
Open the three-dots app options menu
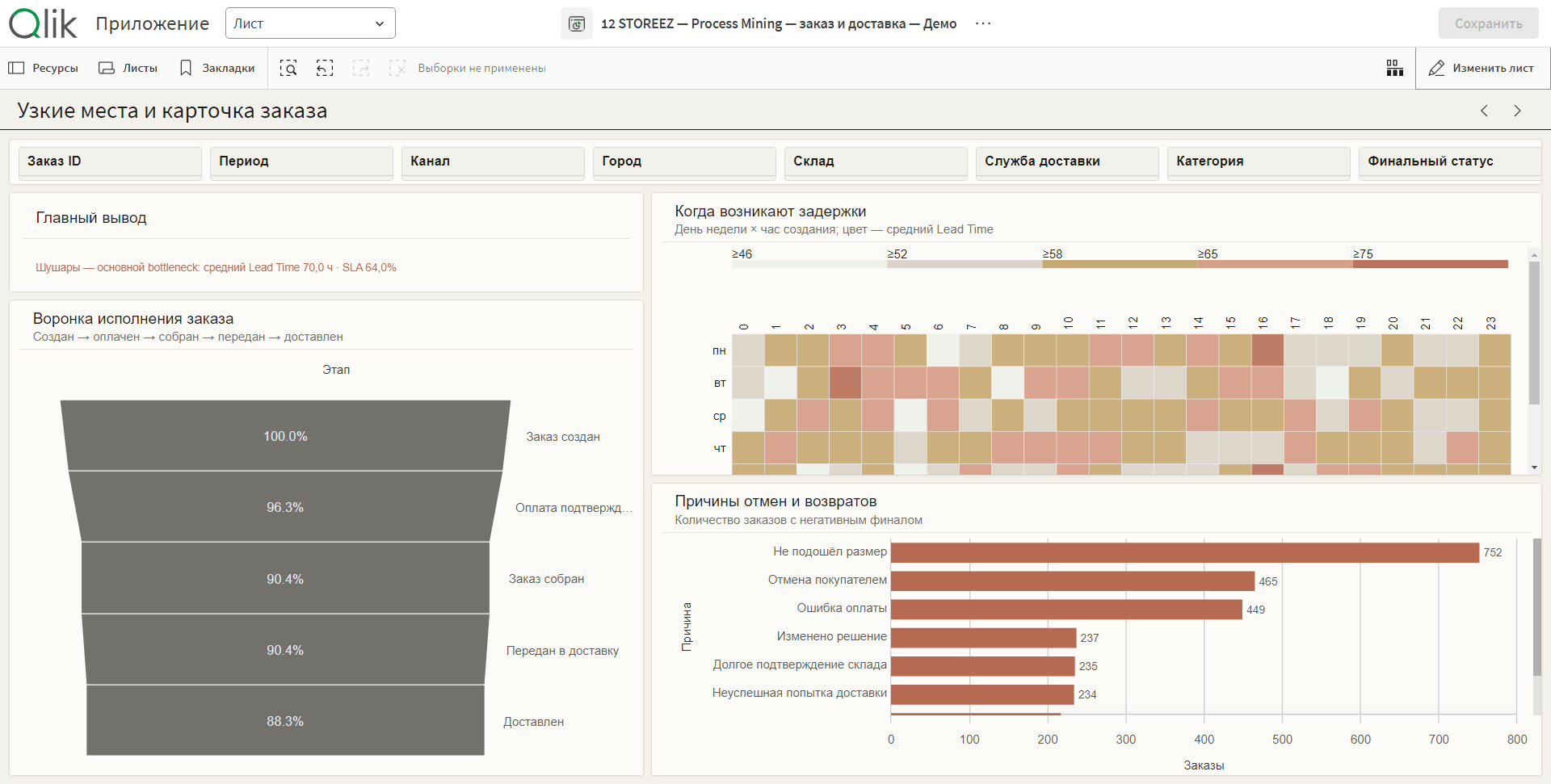(x=983, y=23)
